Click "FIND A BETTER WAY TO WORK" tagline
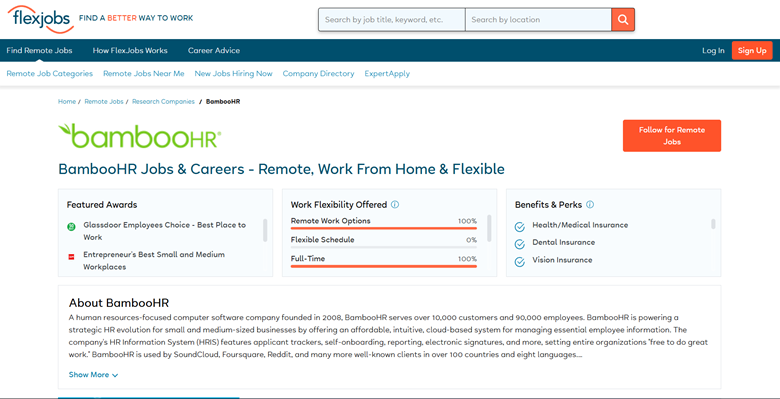Screen dimensions: 780x399 tap(136, 18)
